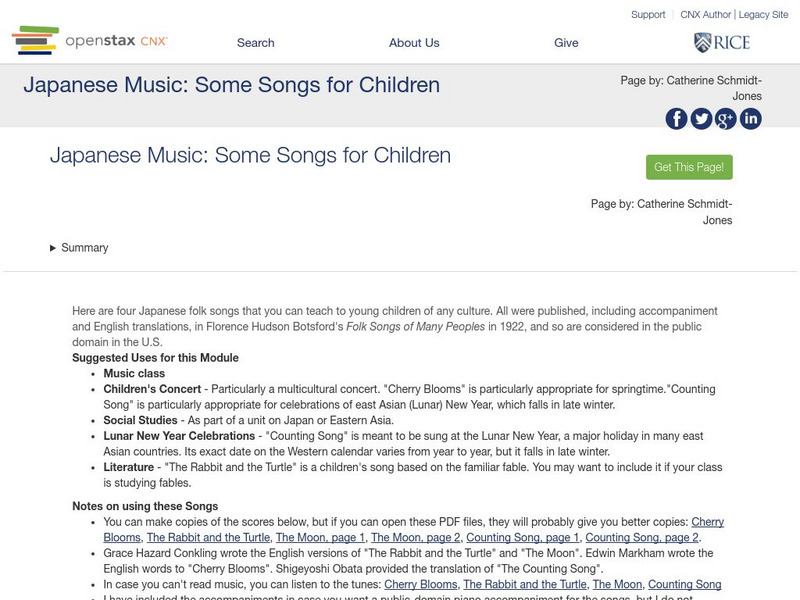Open the Support link
The image size is (800, 600).
(648, 15)
